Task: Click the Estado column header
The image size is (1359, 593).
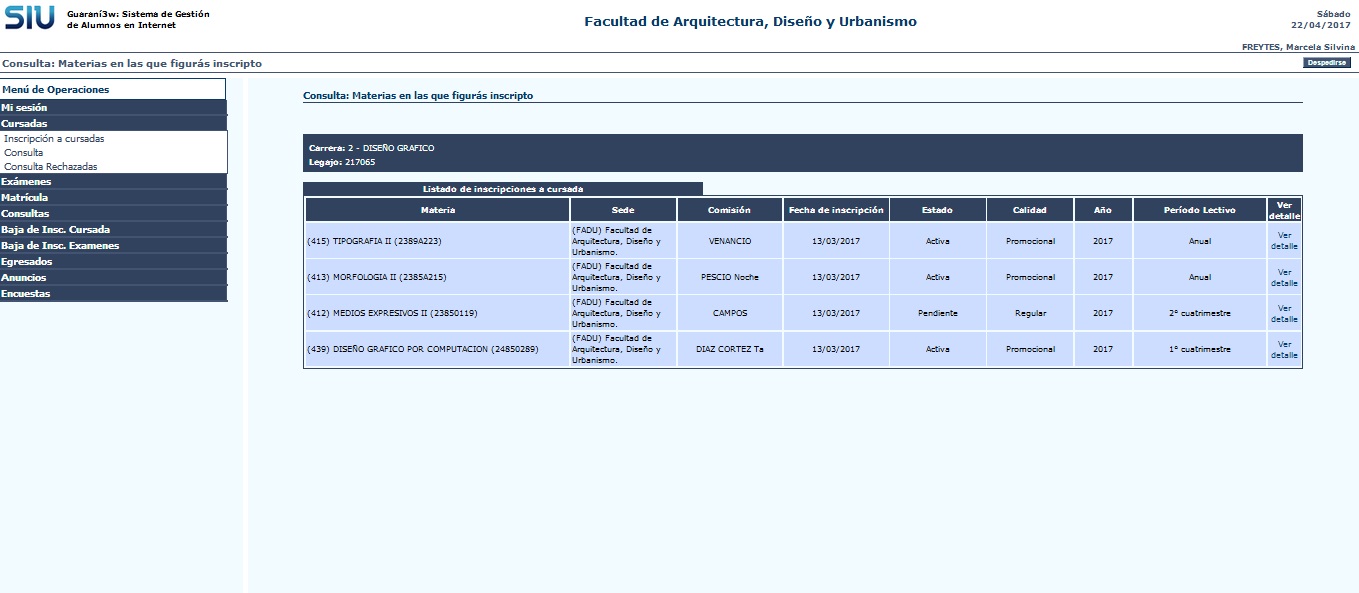Action: (937, 210)
